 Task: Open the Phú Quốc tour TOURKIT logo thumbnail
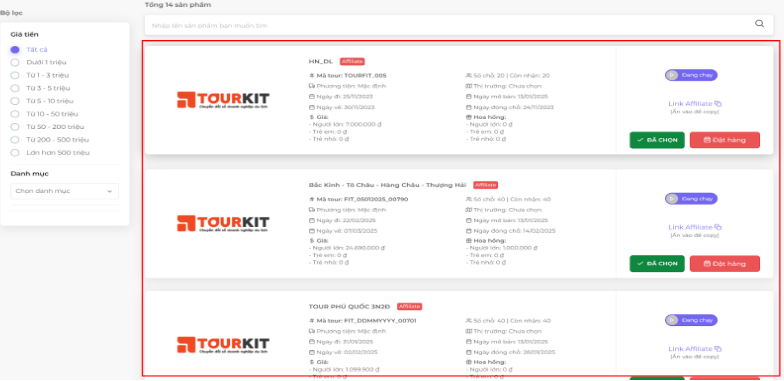(x=223, y=345)
